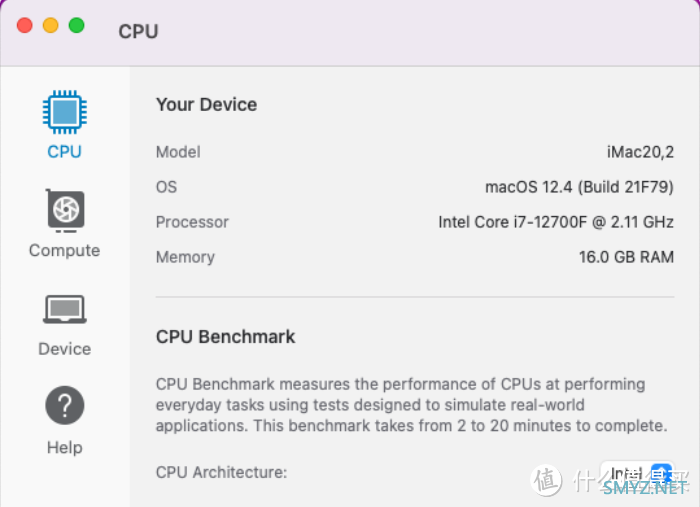Select the CPU chip icon in sidebar
The width and height of the screenshot is (700, 507).
(65, 112)
